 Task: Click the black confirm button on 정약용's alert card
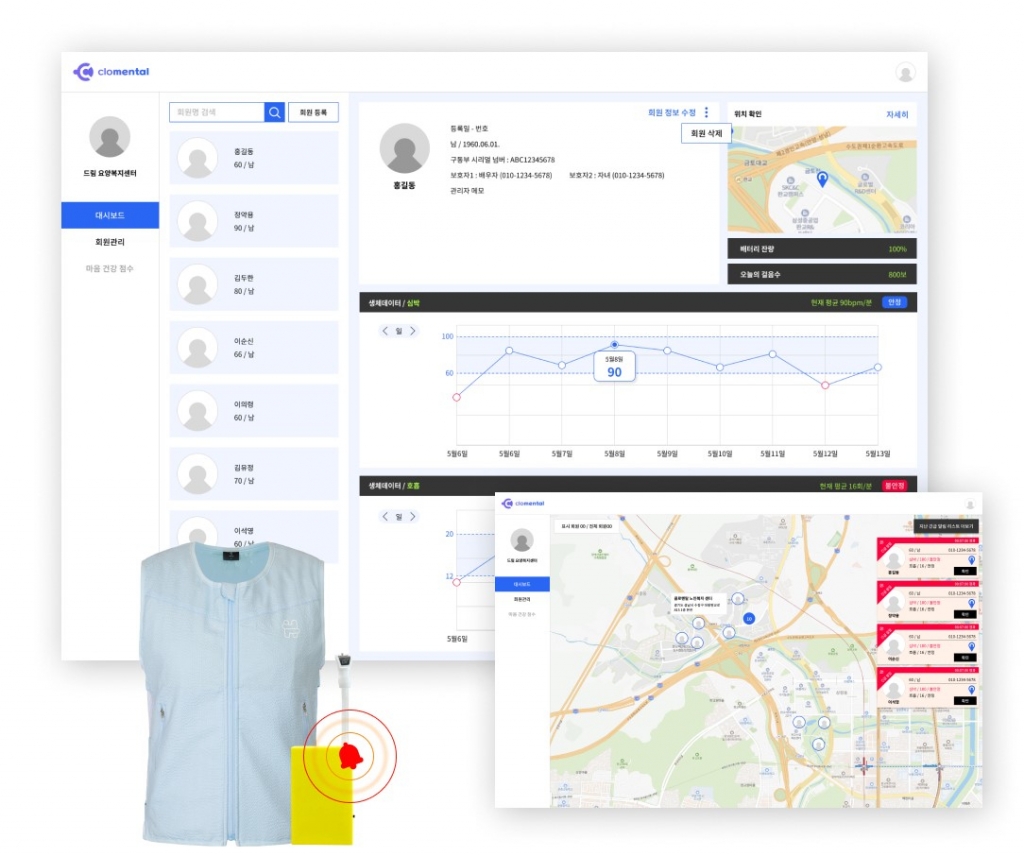(965, 614)
